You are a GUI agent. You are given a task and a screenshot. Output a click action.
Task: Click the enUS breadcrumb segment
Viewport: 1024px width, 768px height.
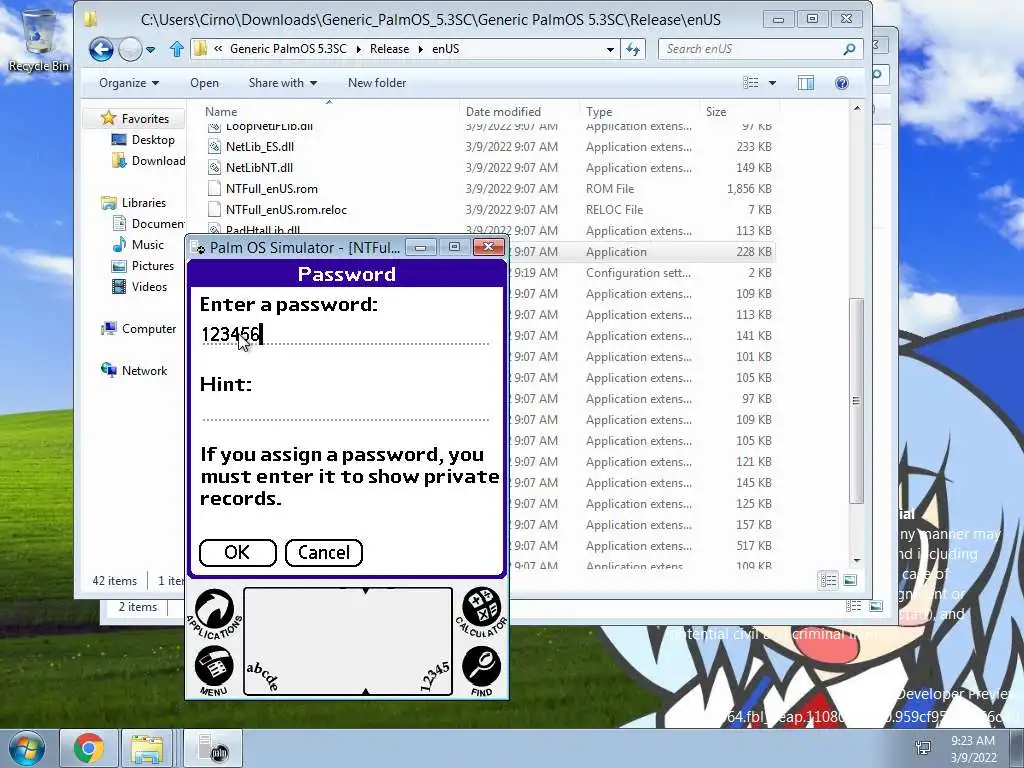tap(445, 49)
